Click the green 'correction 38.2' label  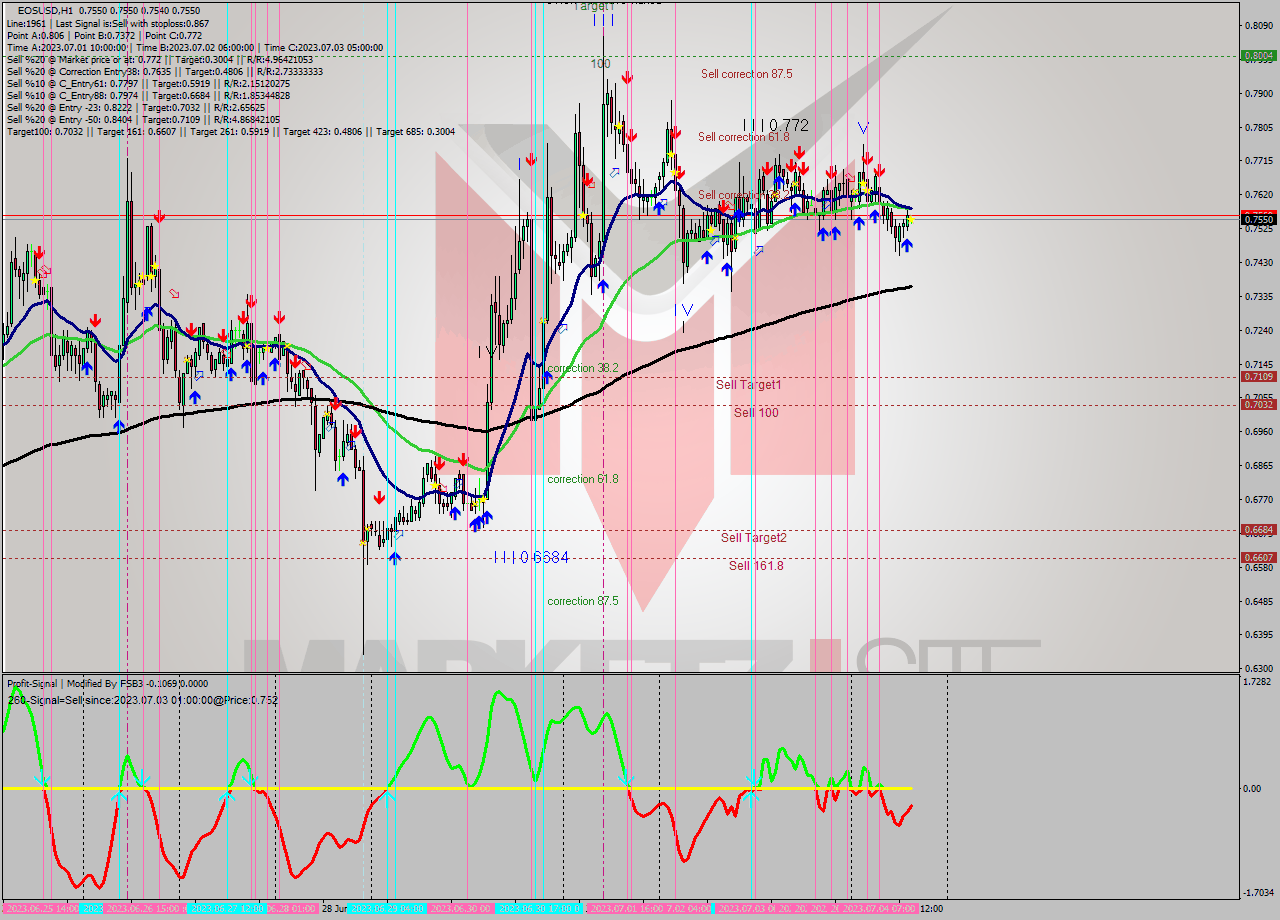pyautogui.click(x=583, y=368)
